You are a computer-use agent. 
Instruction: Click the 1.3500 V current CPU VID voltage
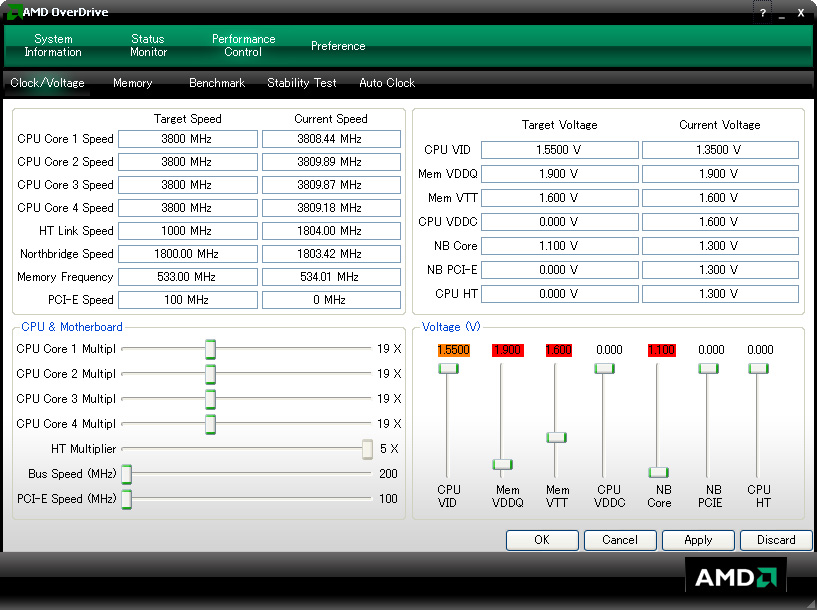click(x=719, y=150)
